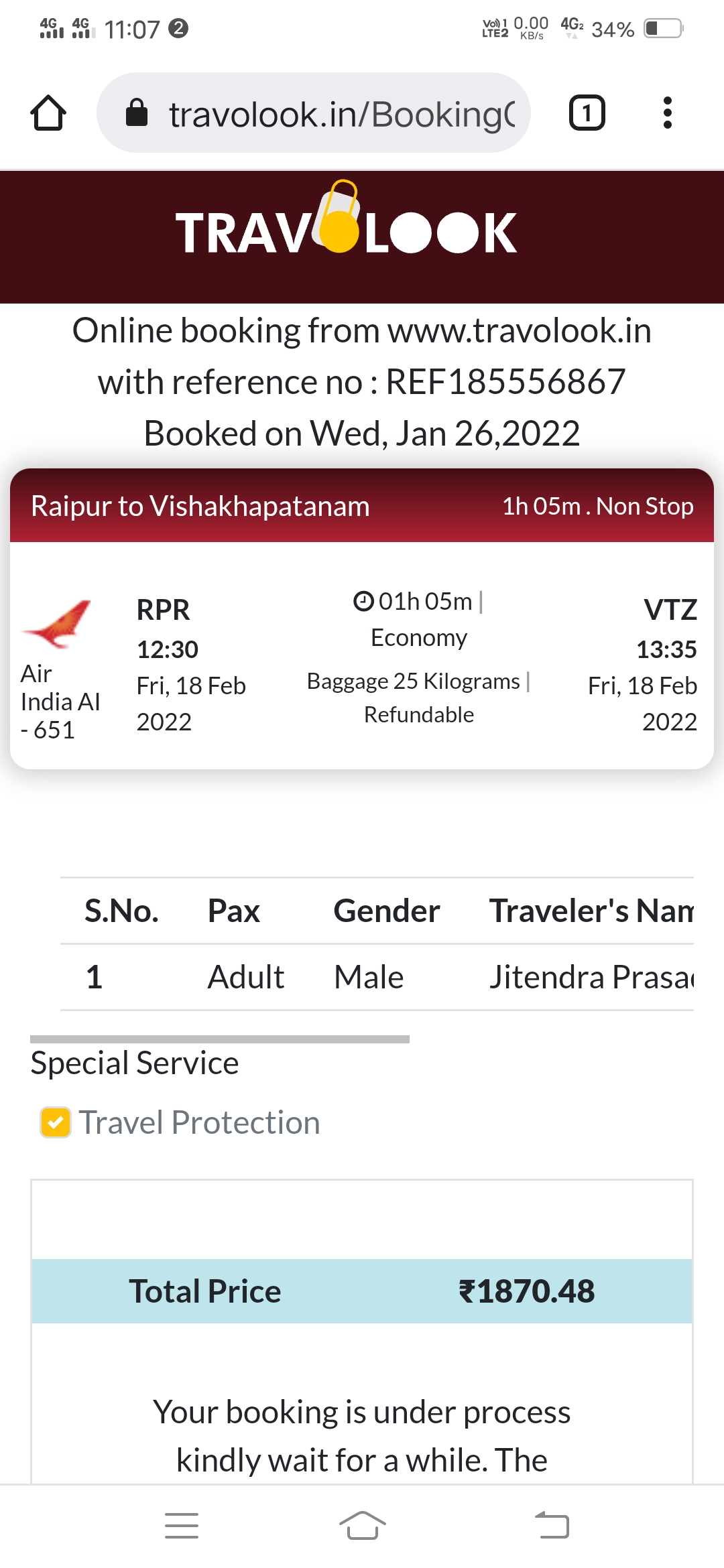The width and height of the screenshot is (724, 1568).
Task: Tap the reference number REF185556867
Action: (x=505, y=382)
